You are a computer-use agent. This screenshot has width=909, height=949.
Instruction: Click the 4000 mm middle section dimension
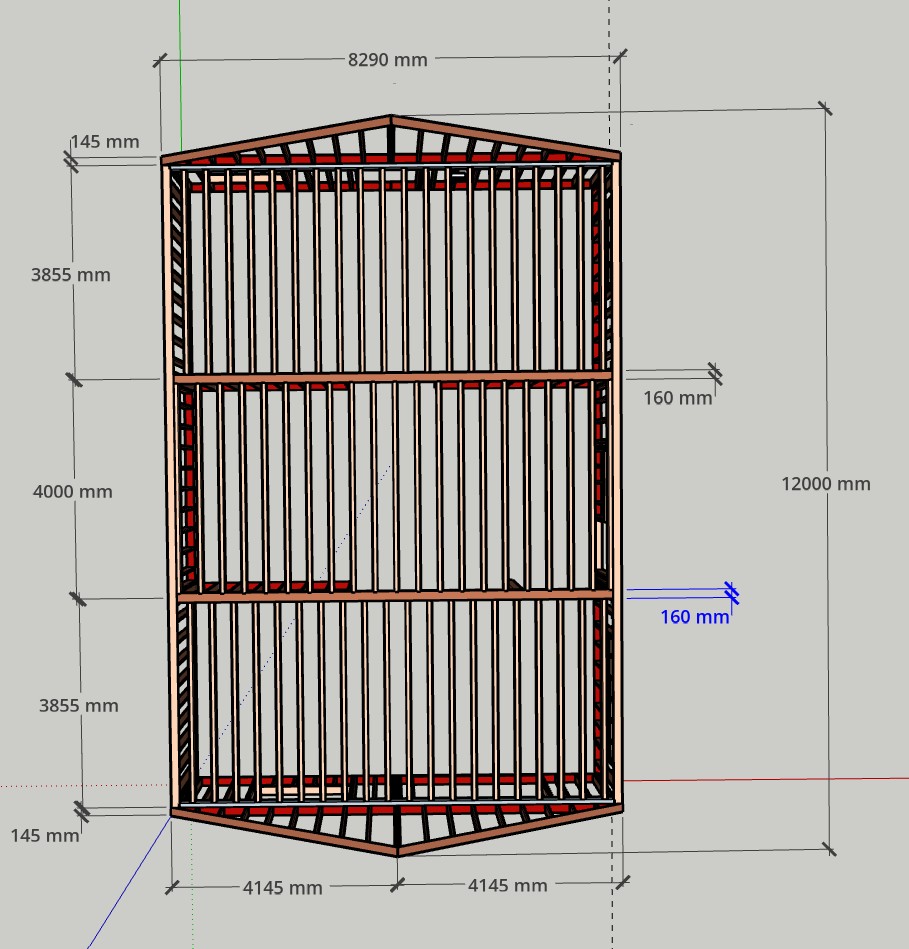72,492
